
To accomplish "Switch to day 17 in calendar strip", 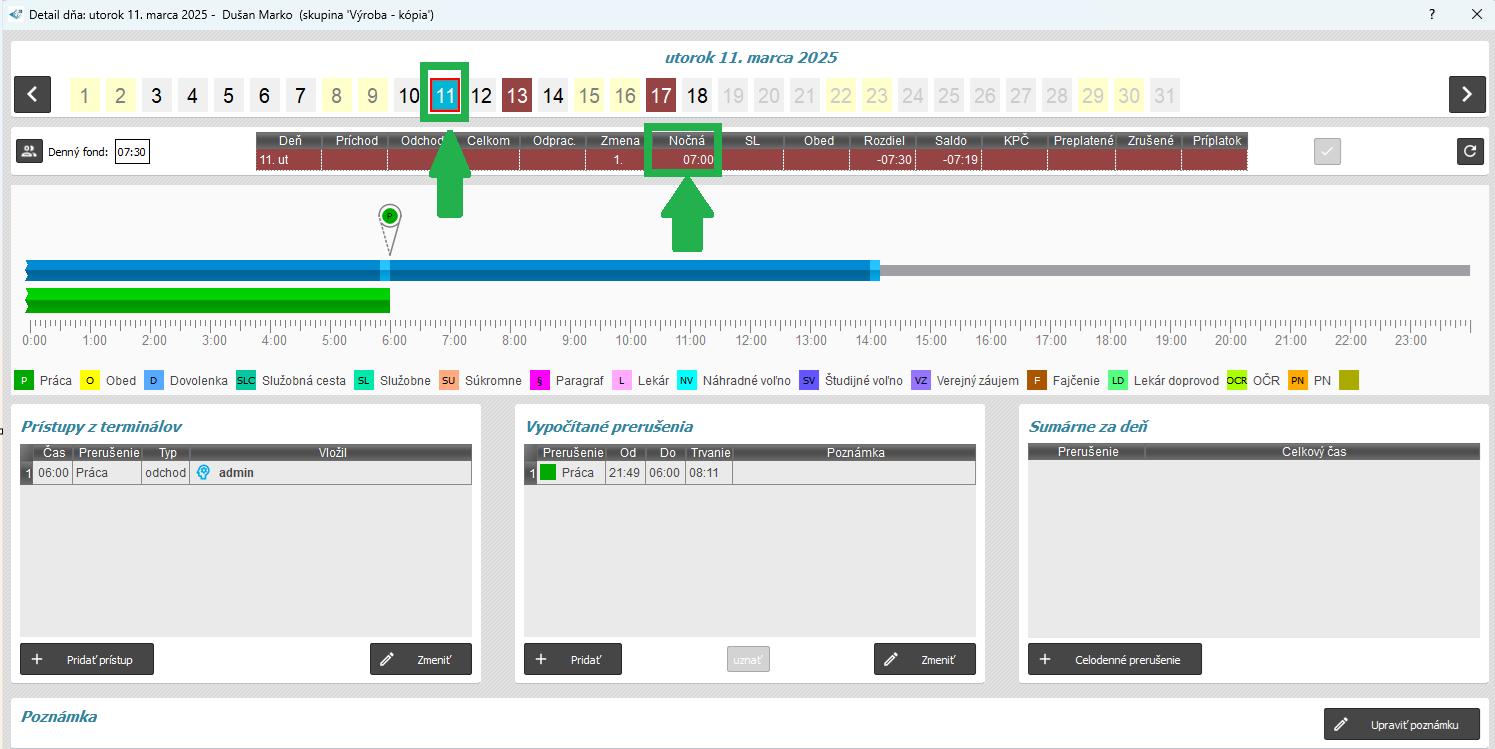I will click(660, 96).
